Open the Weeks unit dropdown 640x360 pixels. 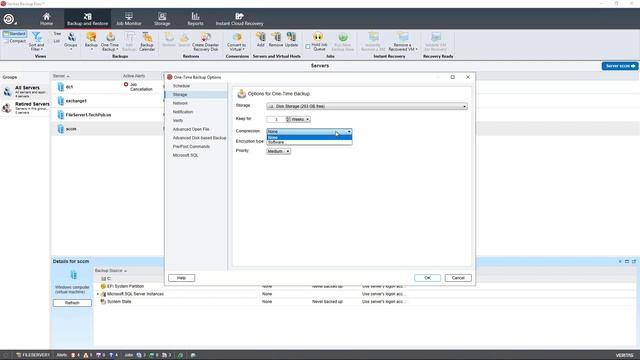[300, 119]
